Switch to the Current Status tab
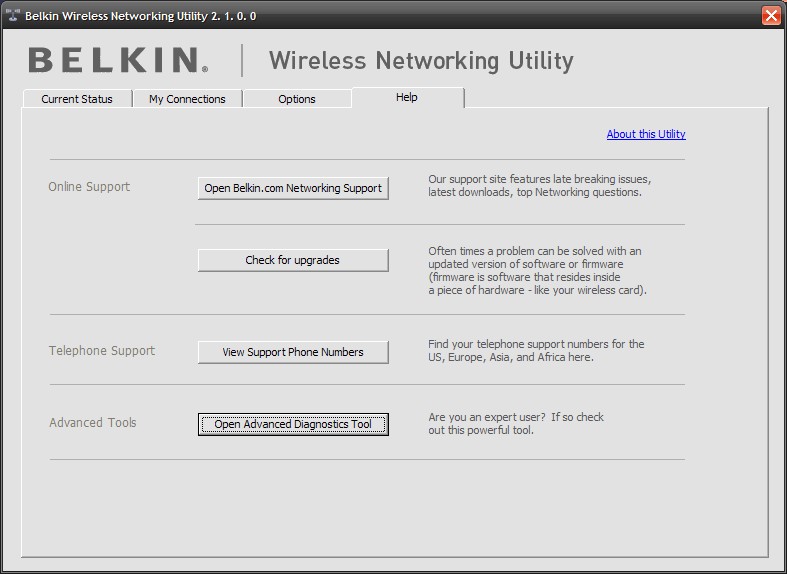Image resolution: width=787 pixels, height=574 pixels. pos(77,99)
